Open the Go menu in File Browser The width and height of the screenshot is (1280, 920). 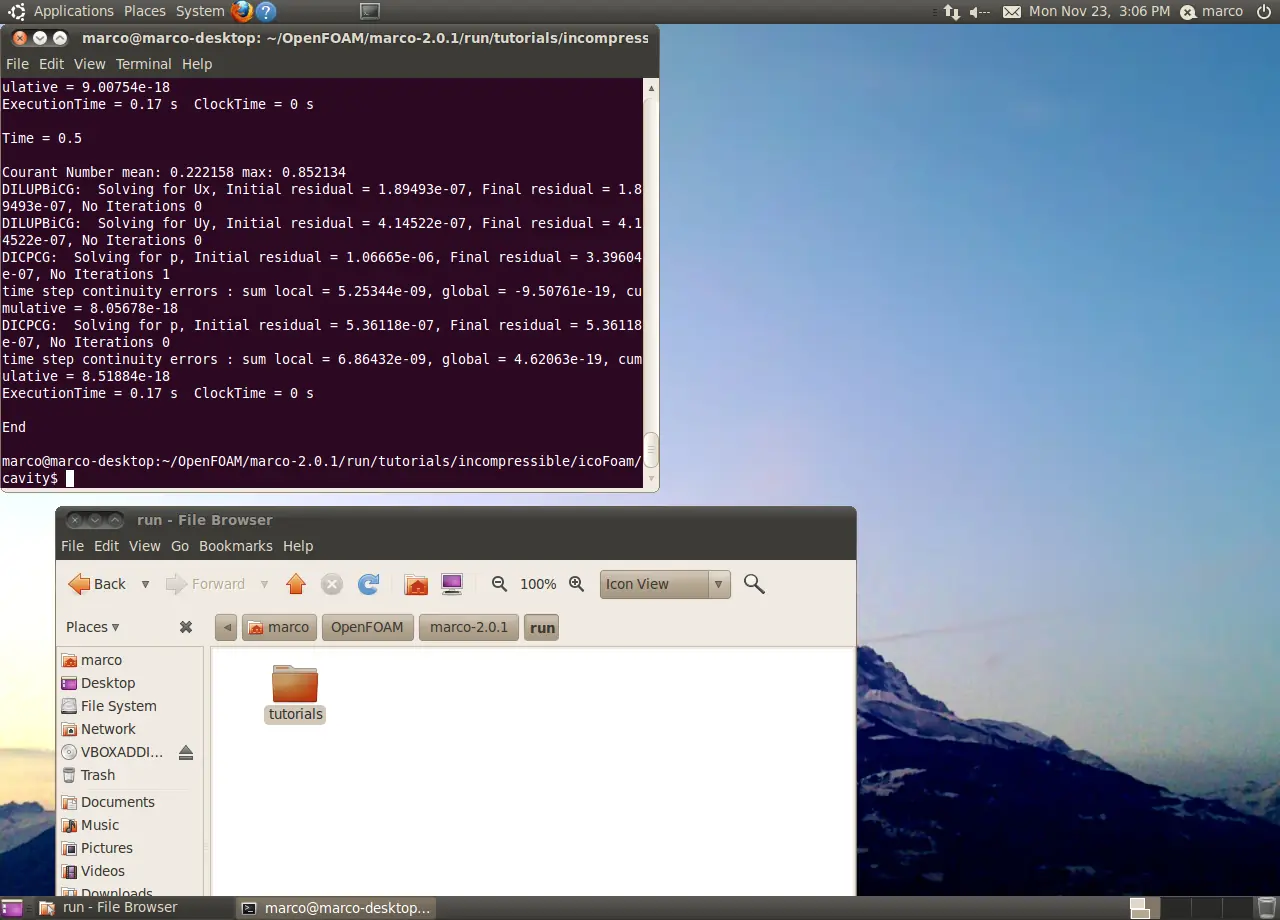(x=180, y=546)
